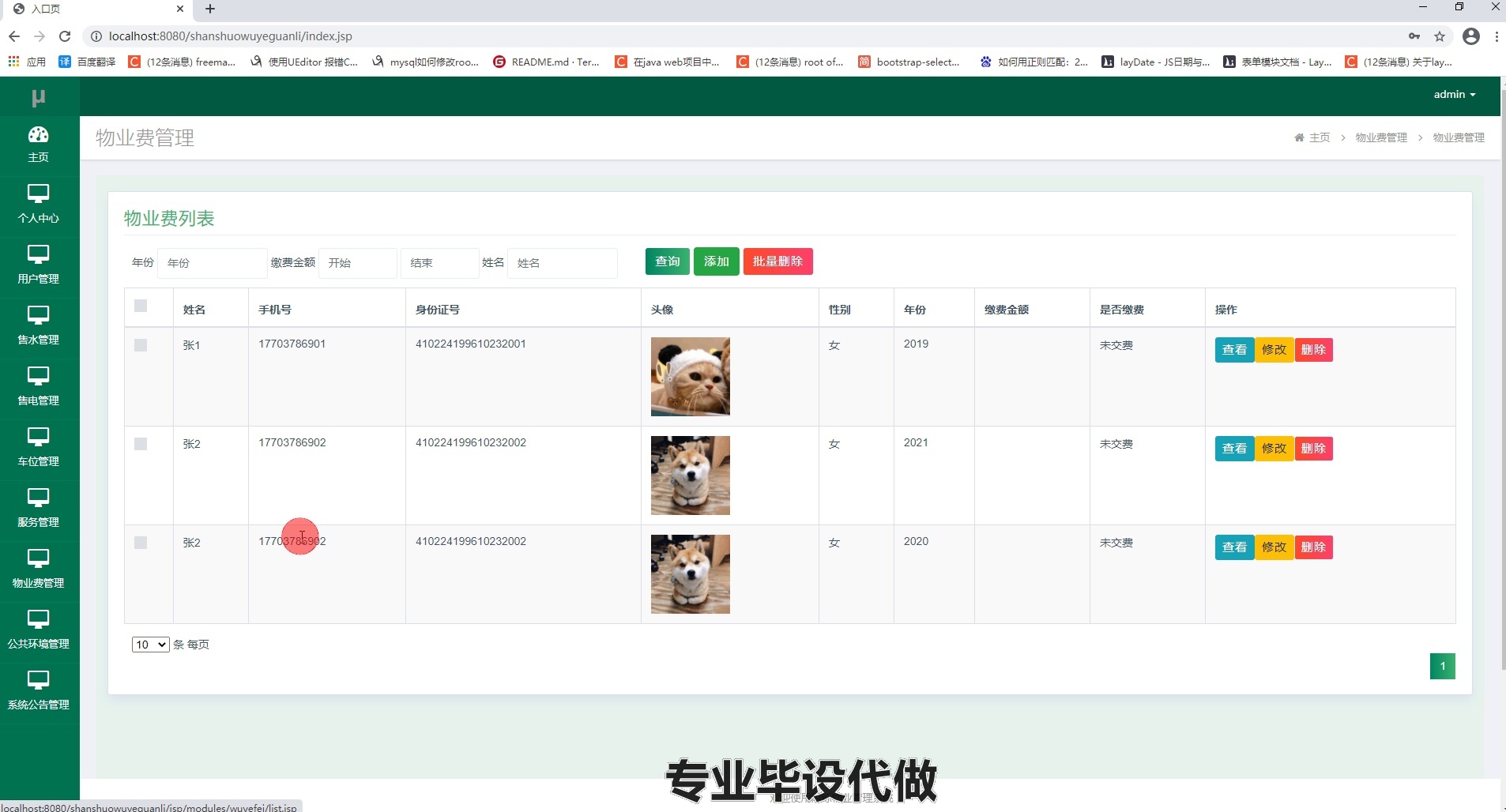Image resolution: width=1506 pixels, height=812 pixels.
Task: Open Chrome three-dot menu
Action: [x=1497, y=36]
